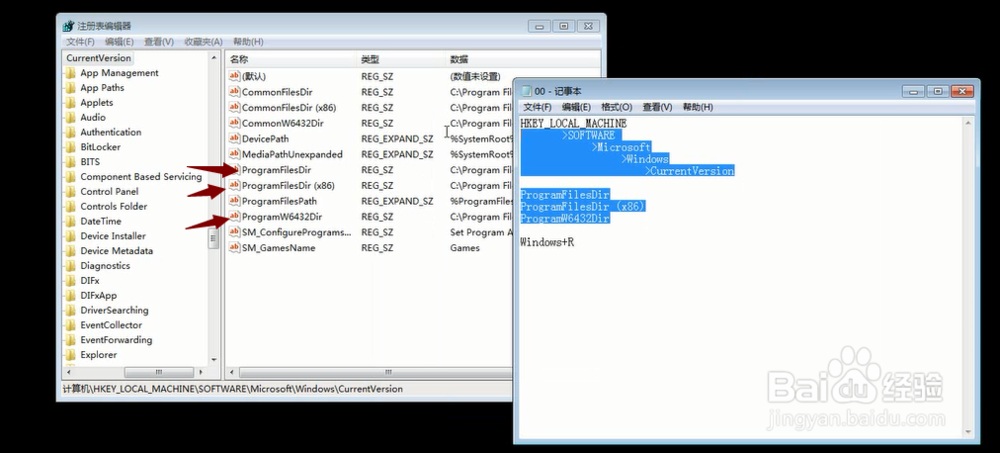Click the App Paths folder icon

(x=70, y=88)
